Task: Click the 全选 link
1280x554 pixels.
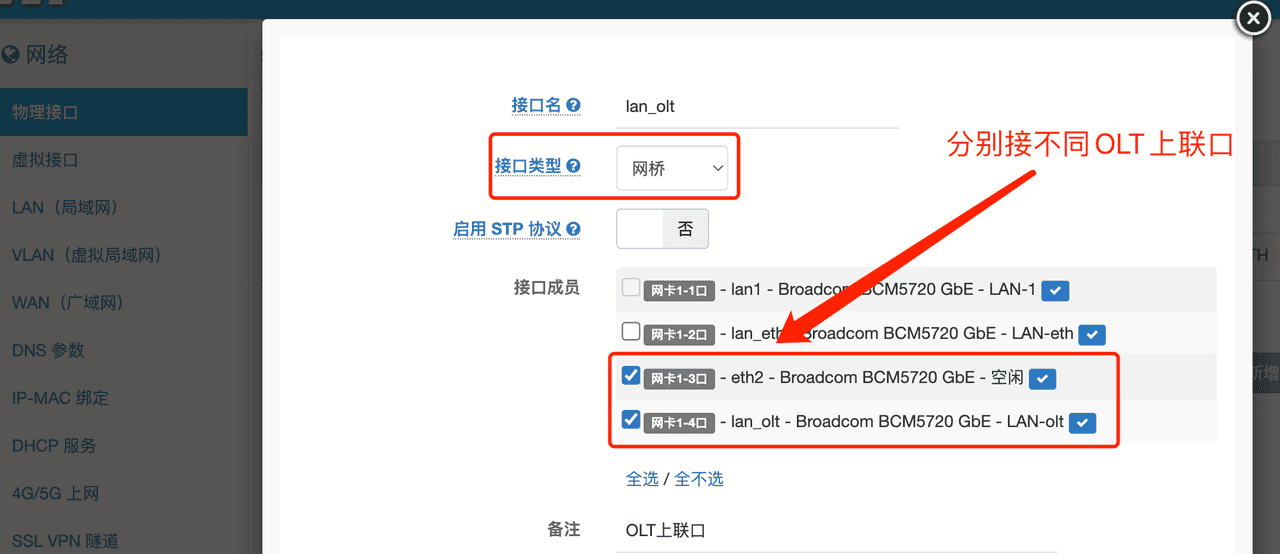Action: (x=642, y=479)
